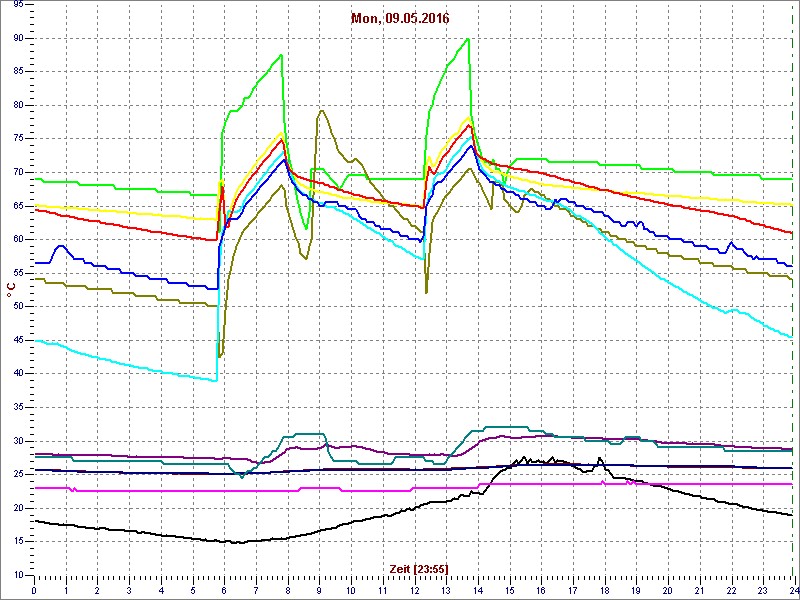The image size is (800, 600).
Task: Click the 95 tick on temperature axis
Action: tap(17, 5)
